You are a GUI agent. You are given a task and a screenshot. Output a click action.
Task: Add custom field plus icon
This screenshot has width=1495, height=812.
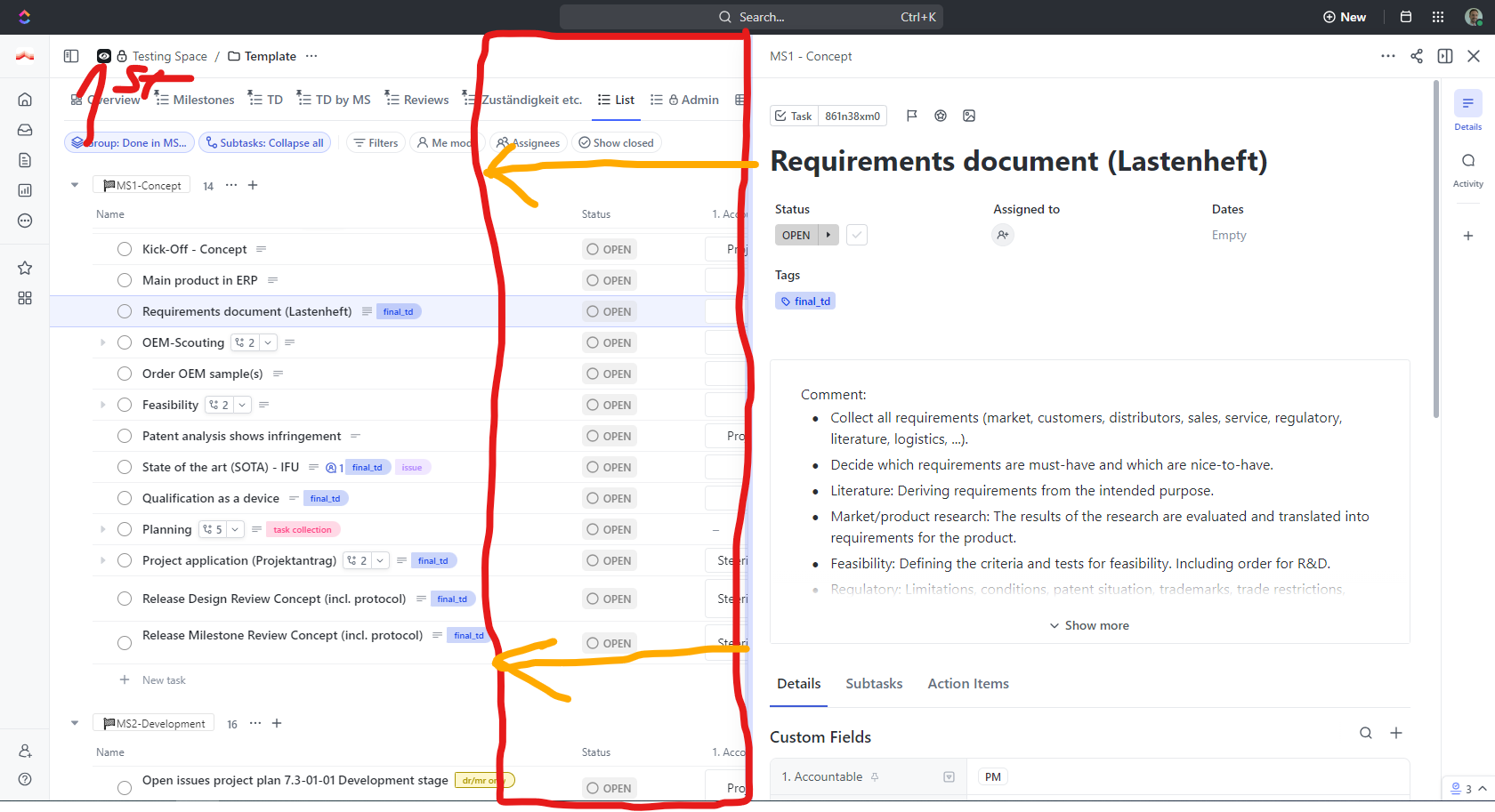coord(1396,733)
